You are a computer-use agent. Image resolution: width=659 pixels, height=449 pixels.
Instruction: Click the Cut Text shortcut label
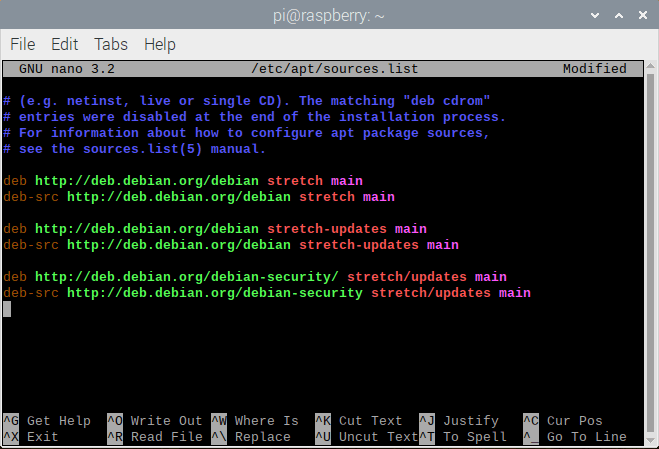(x=370, y=421)
